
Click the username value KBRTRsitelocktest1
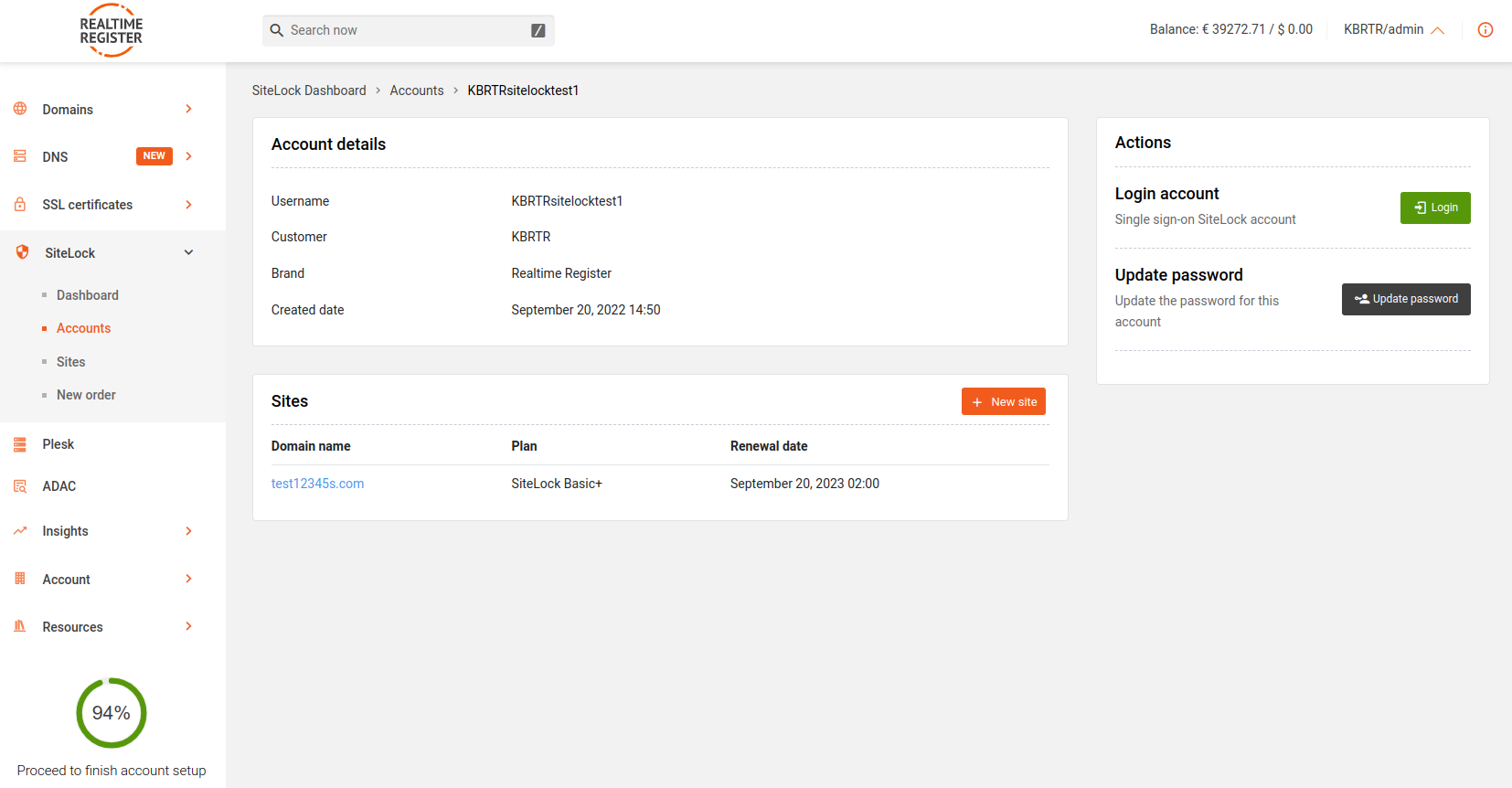click(567, 201)
